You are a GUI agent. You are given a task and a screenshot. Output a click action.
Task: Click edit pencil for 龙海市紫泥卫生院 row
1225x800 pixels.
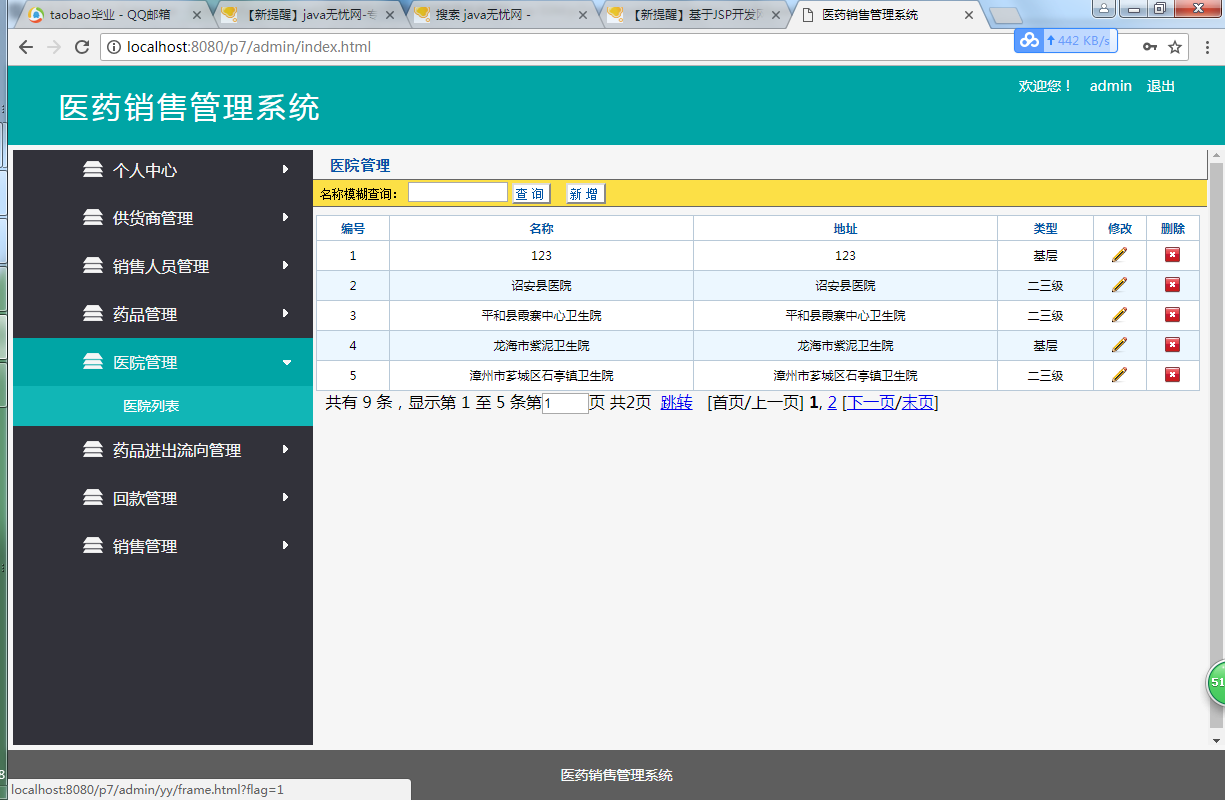pos(1119,345)
